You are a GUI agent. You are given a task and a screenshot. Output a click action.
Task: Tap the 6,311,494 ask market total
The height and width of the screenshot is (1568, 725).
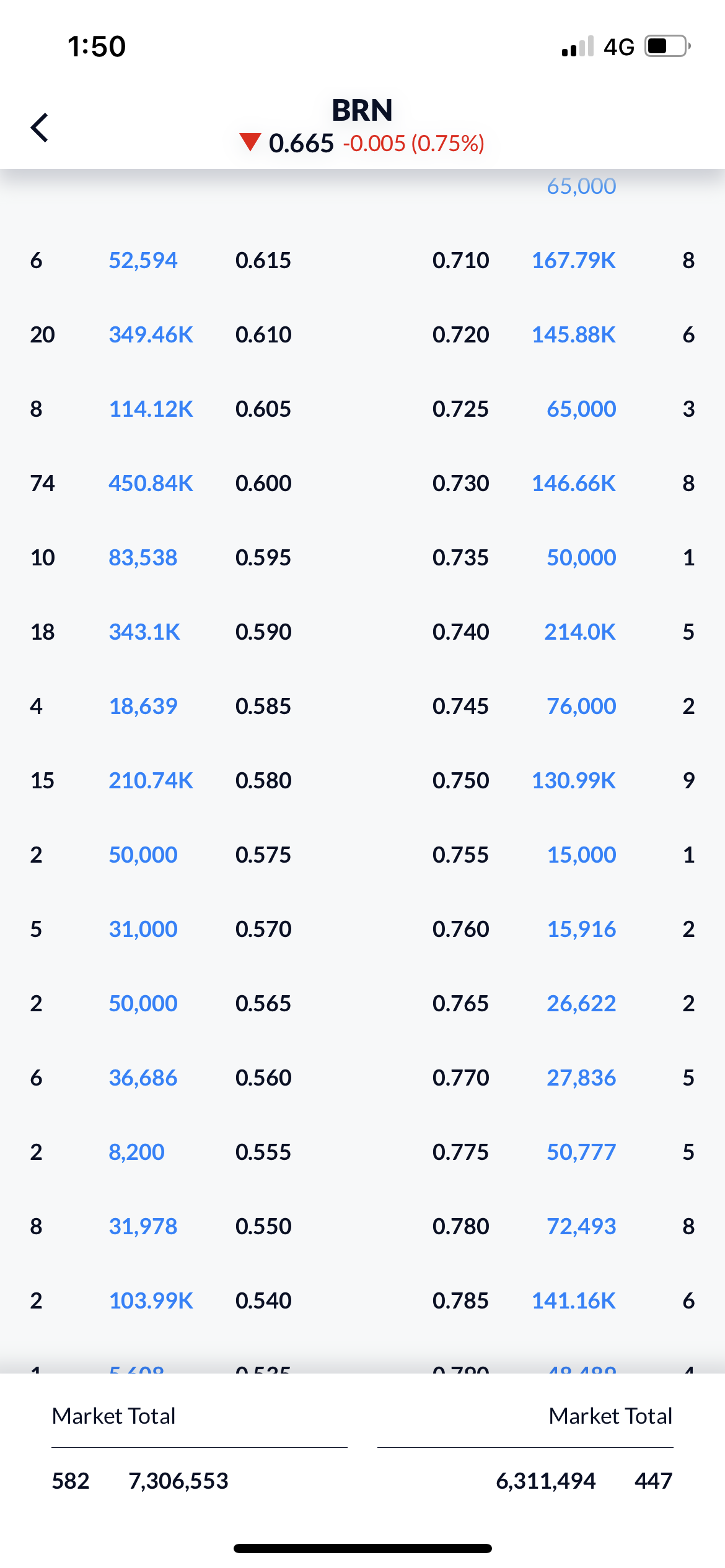pyautogui.click(x=546, y=1481)
